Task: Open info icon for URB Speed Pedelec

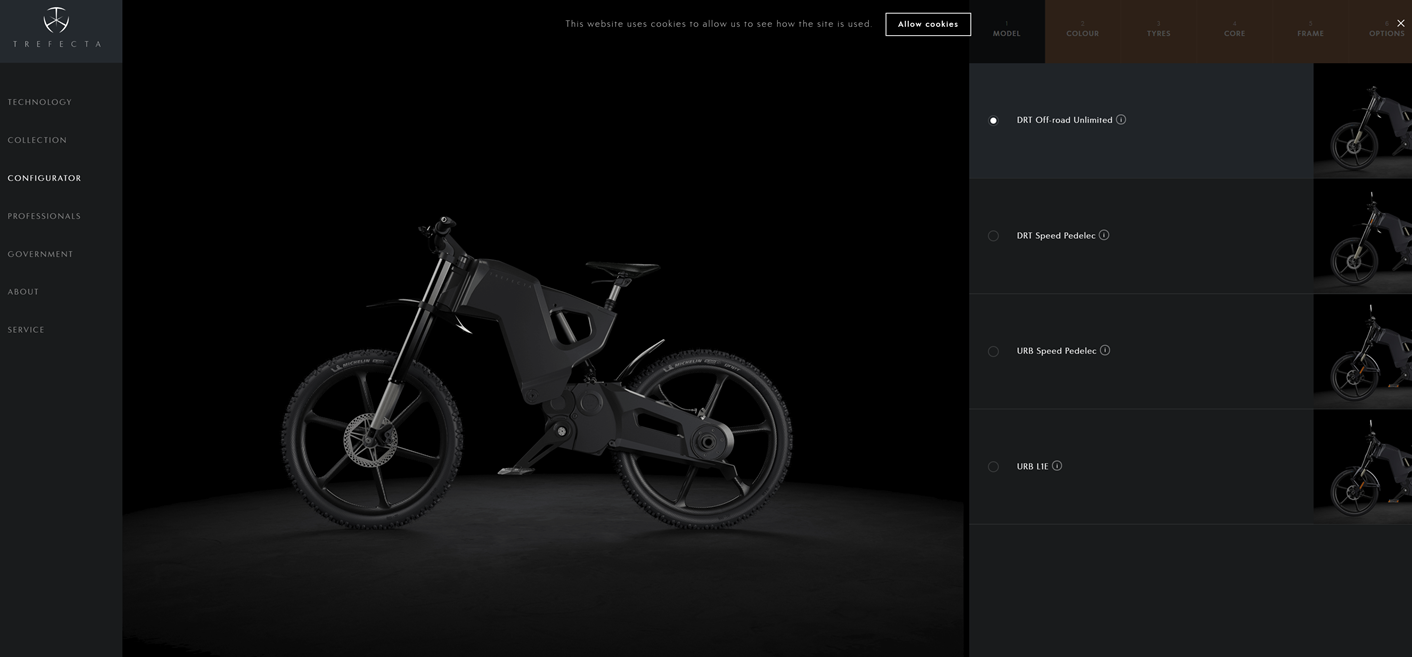Action: tap(1105, 351)
